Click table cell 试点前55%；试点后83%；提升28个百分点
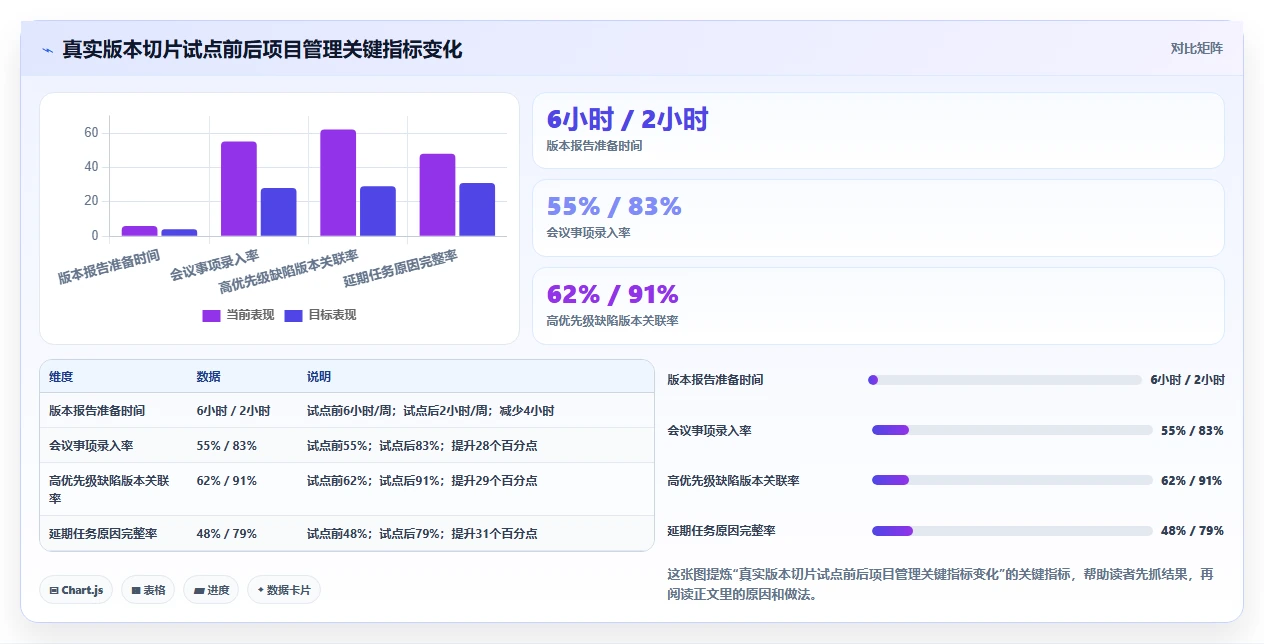 pyautogui.click(x=422, y=446)
